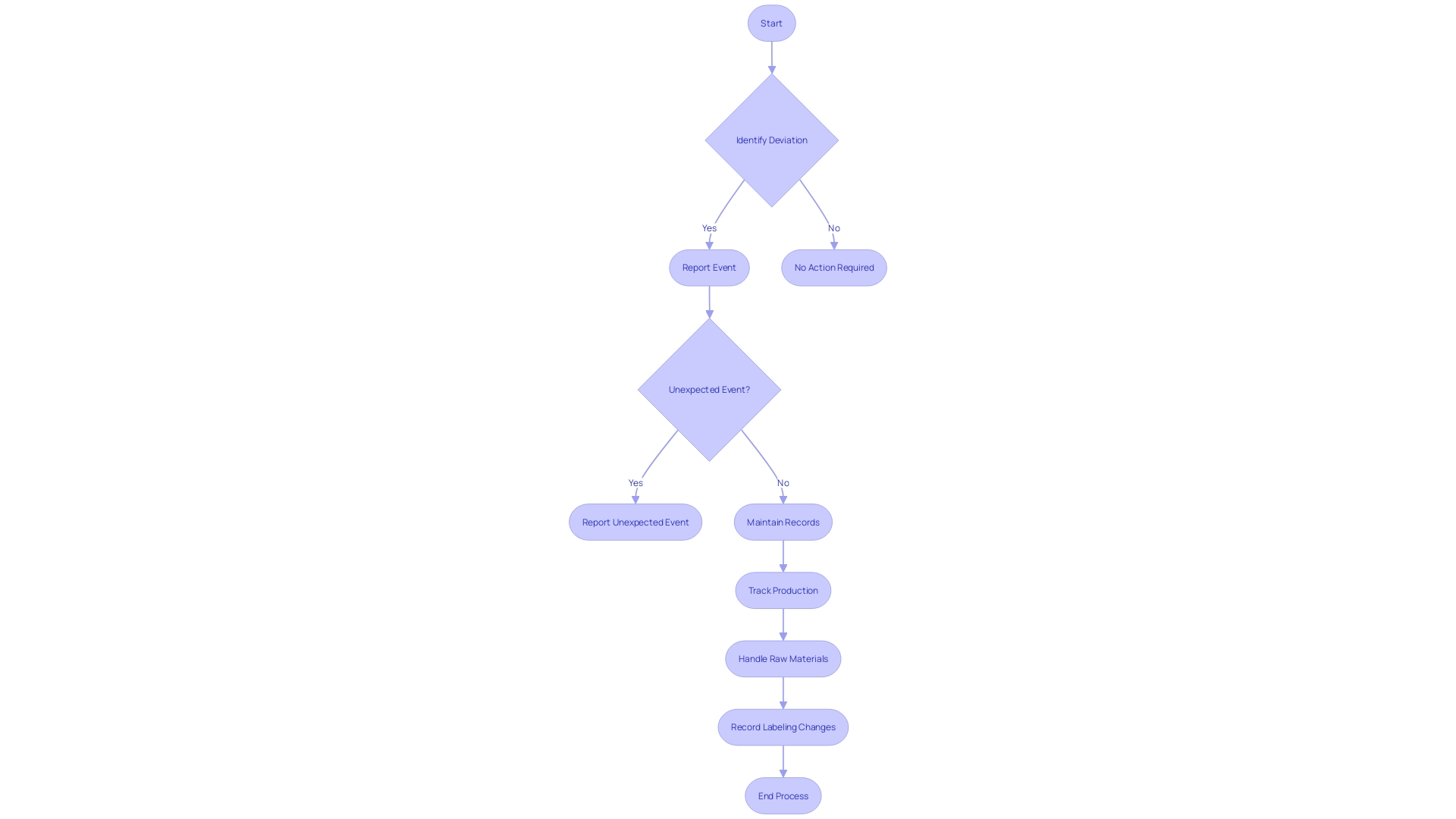The width and height of the screenshot is (1456, 819).
Task: Expand the Track Production node details
Action: tap(783, 590)
